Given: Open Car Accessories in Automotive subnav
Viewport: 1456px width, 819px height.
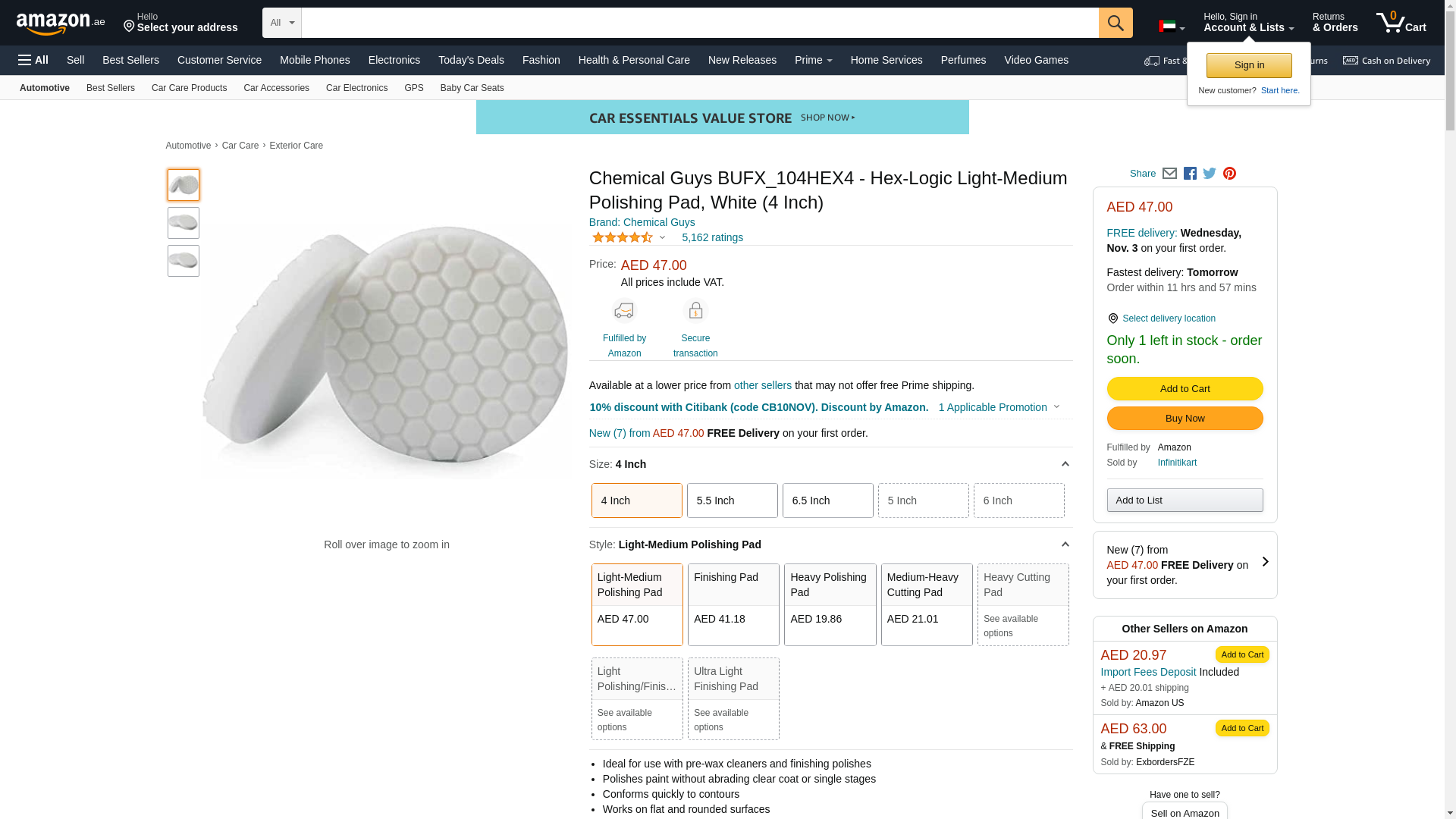Looking at the screenshot, I should pyautogui.click(x=276, y=88).
